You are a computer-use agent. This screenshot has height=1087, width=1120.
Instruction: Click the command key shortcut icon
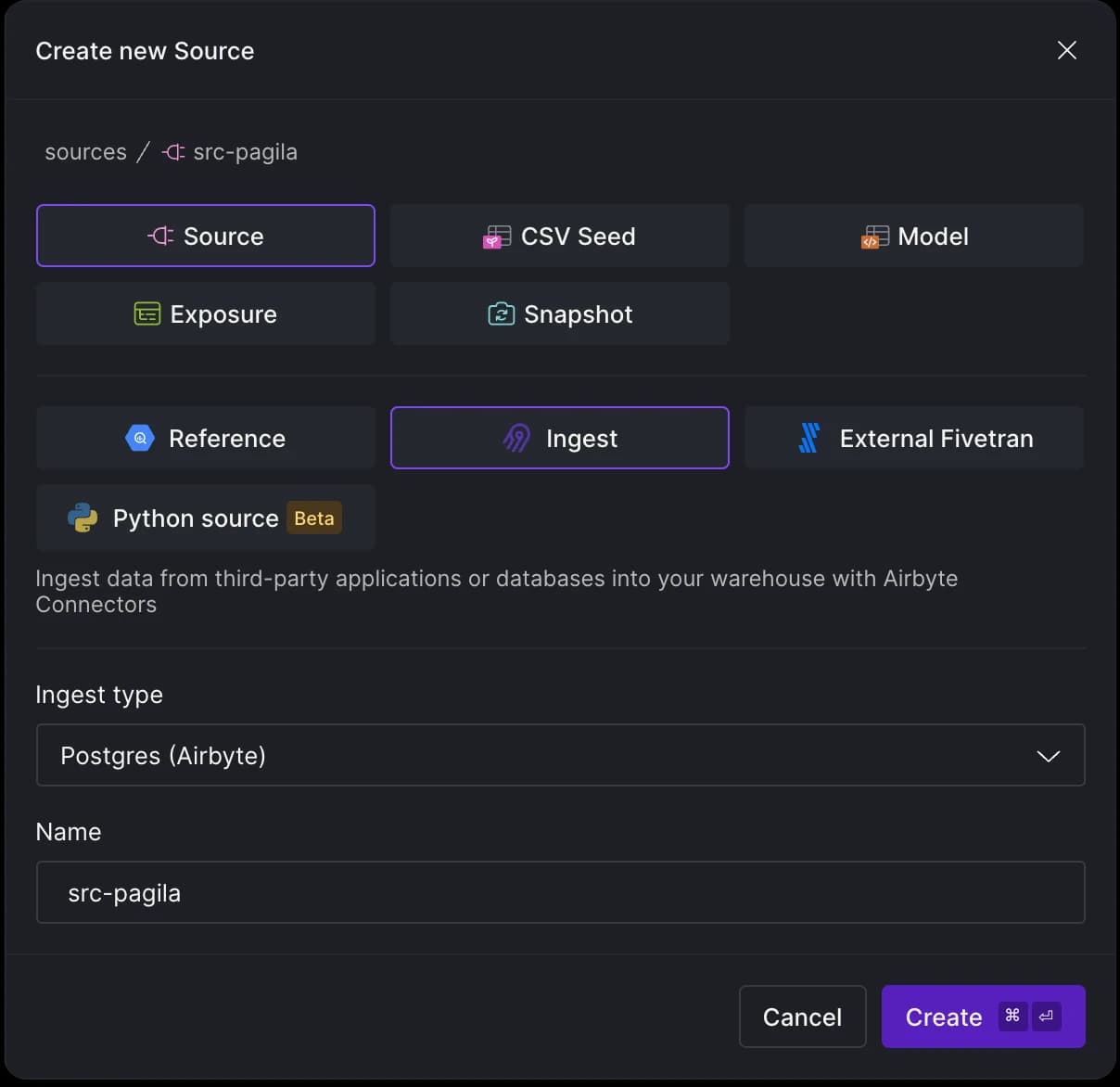pyautogui.click(x=1012, y=1016)
